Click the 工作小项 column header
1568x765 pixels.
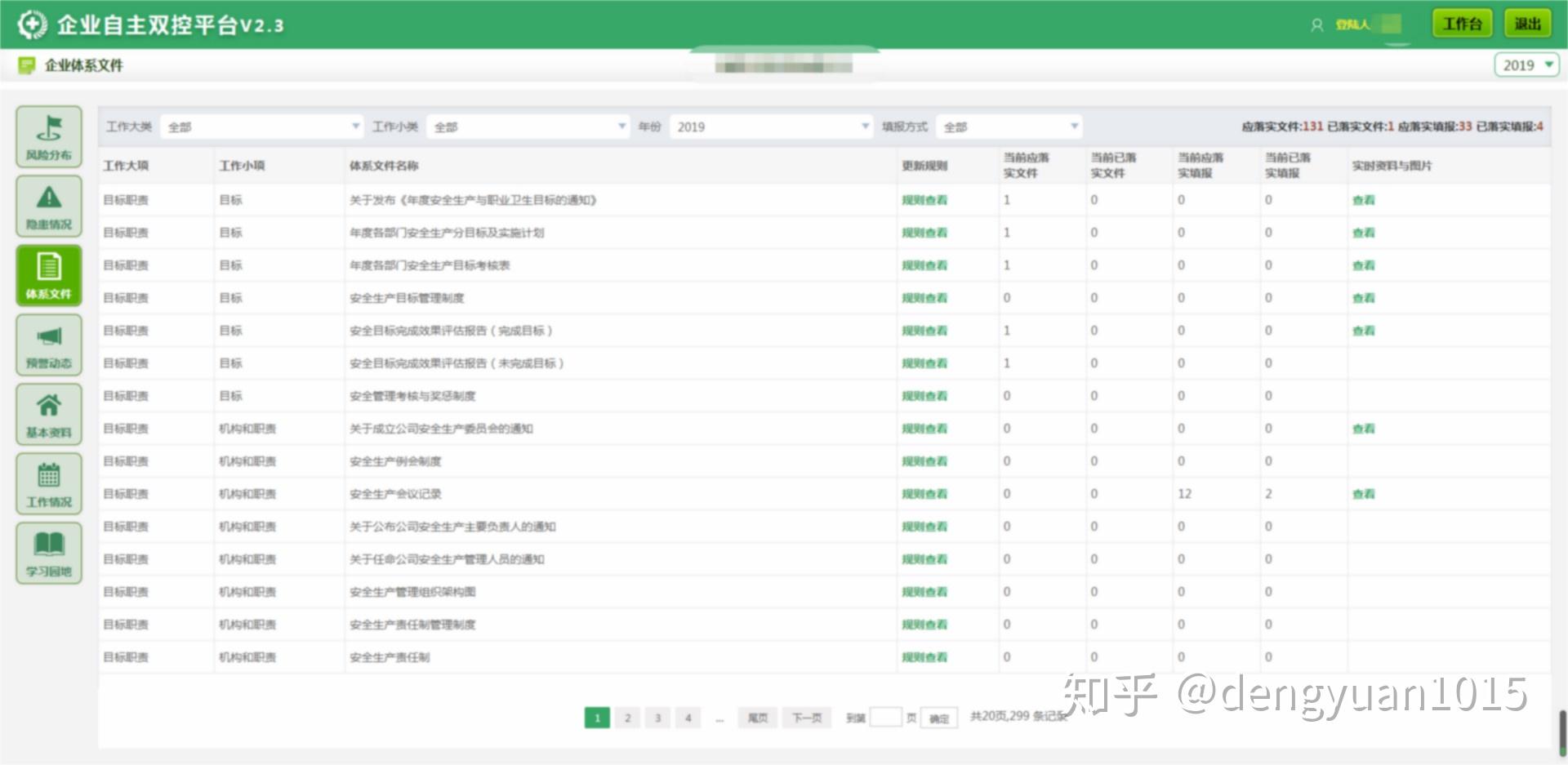pos(242,166)
